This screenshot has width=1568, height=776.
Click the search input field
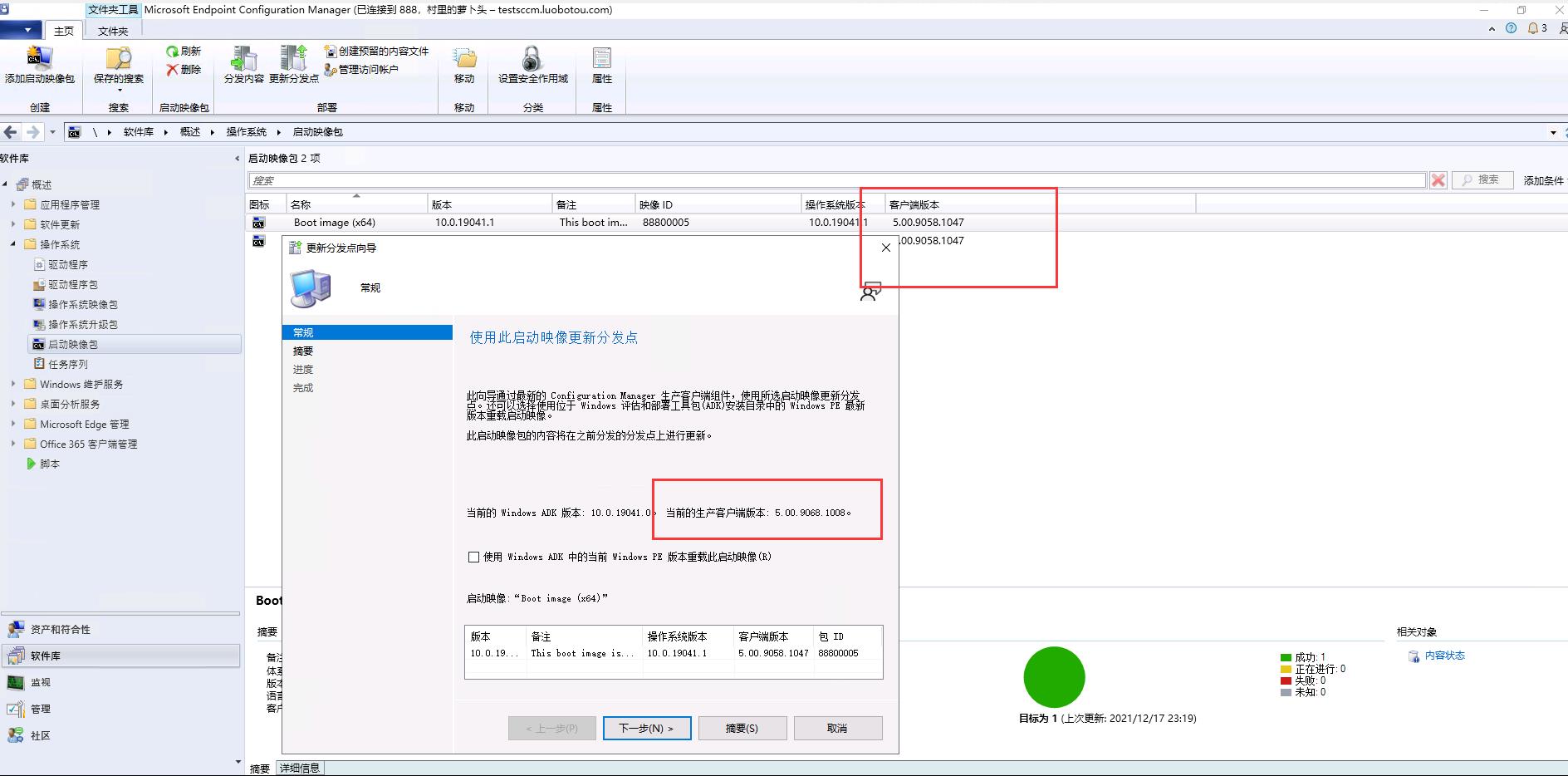click(x=837, y=180)
